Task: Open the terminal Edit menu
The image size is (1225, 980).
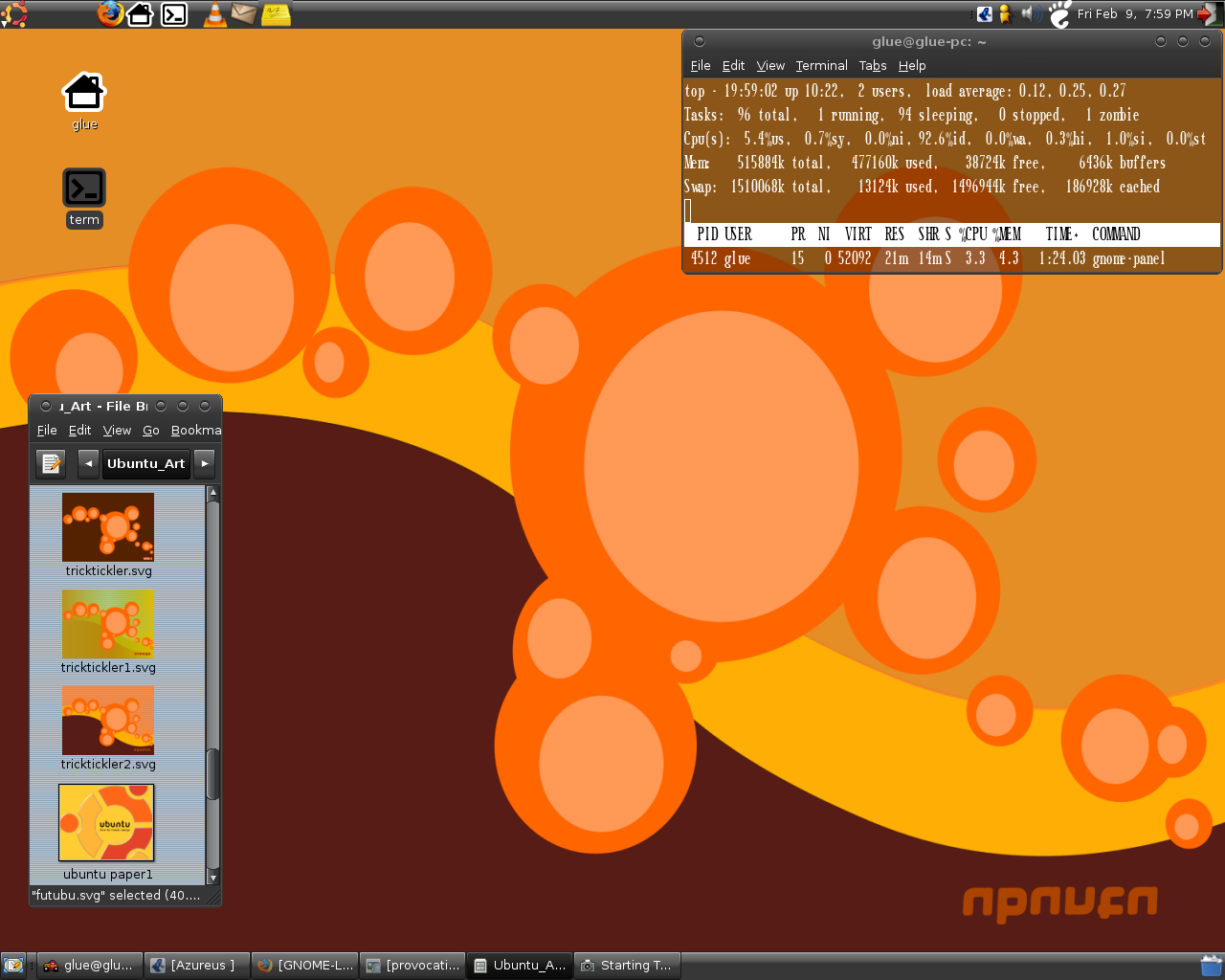Action: click(733, 65)
